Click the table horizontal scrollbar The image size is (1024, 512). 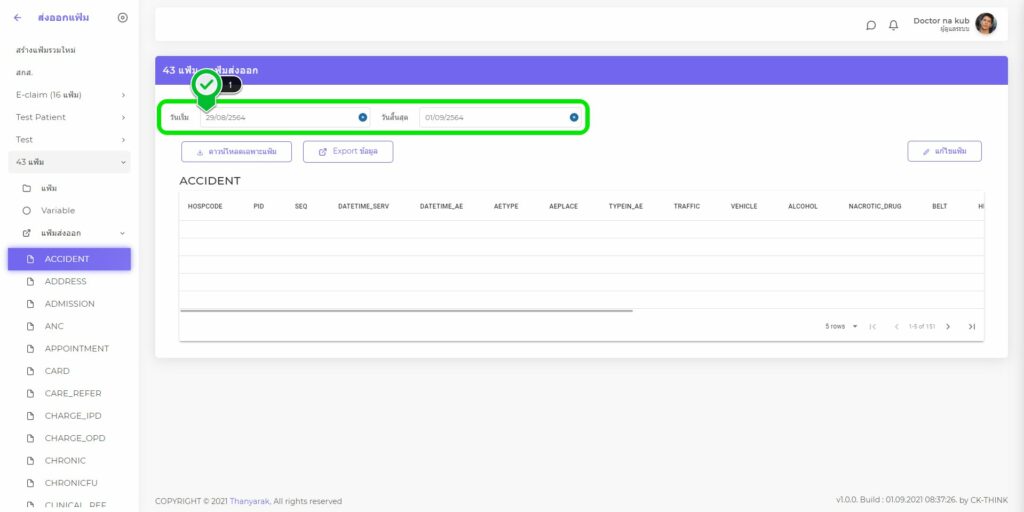click(x=406, y=311)
